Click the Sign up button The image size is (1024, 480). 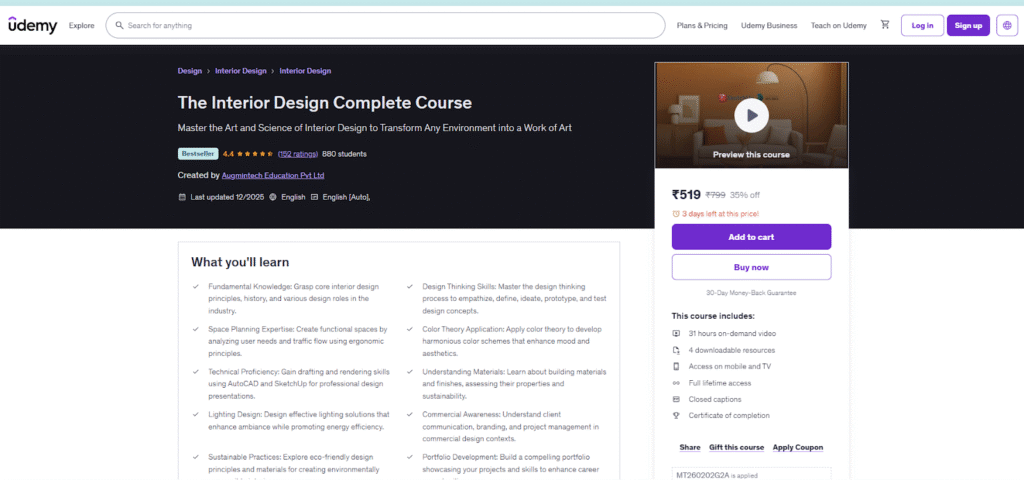tap(967, 25)
